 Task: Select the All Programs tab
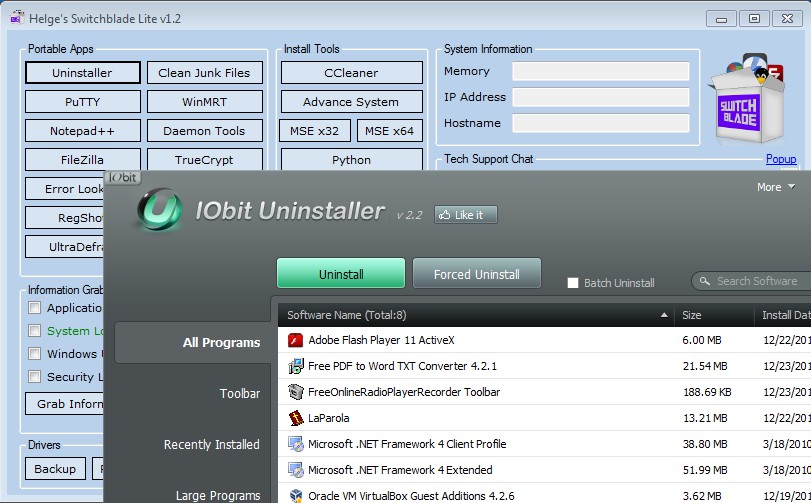(x=193, y=342)
